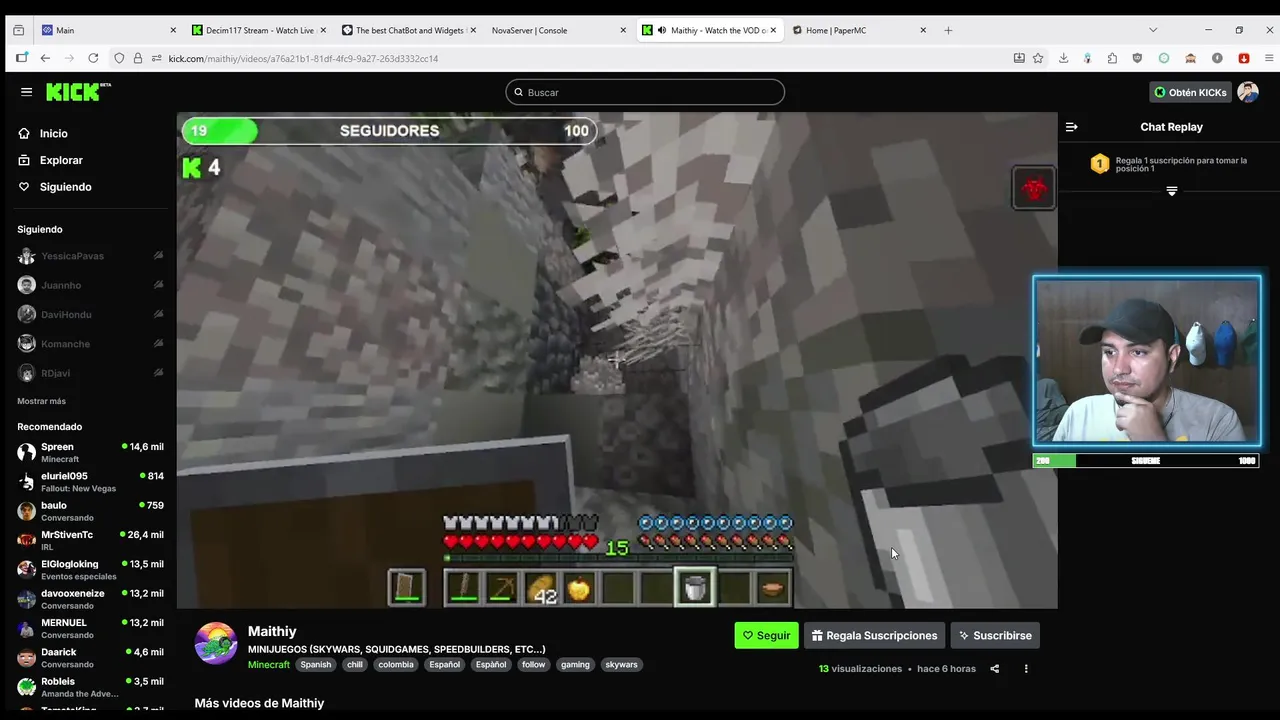Switch to Home PaperMC tab
Image resolution: width=1280 pixels, height=720 pixels.
pyautogui.click(x=858, y=30)
